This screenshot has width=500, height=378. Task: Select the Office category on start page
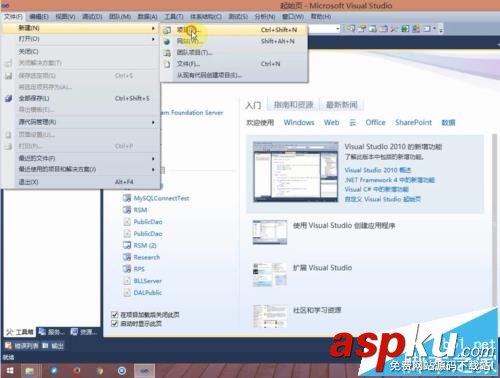(375, 122)
